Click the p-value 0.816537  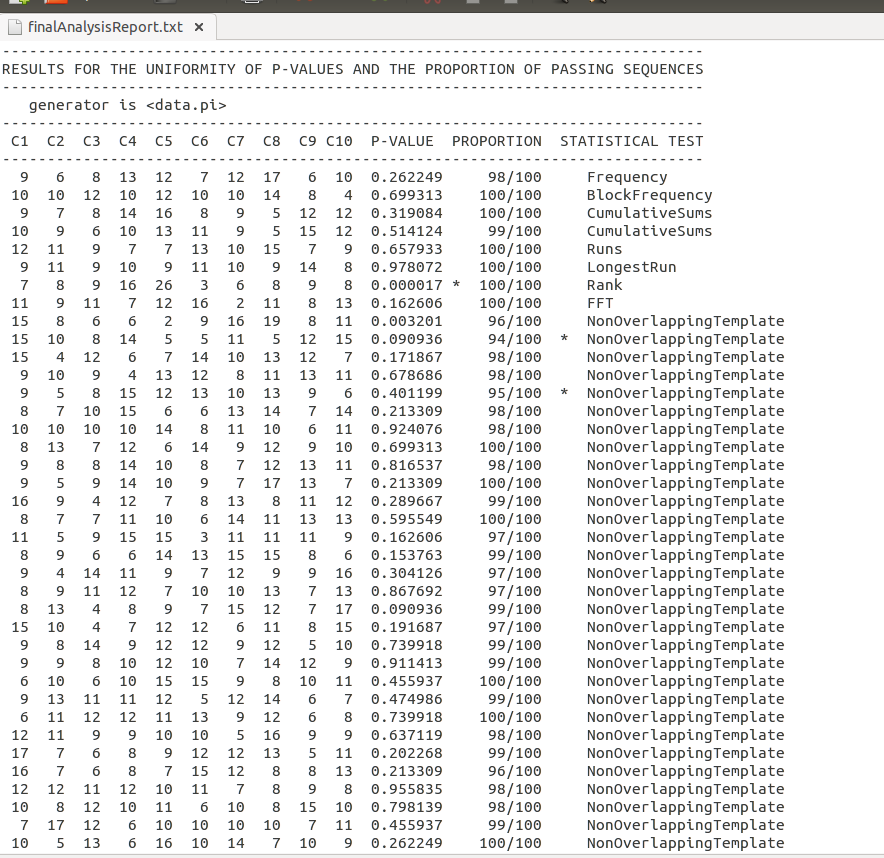pos(406,465)
